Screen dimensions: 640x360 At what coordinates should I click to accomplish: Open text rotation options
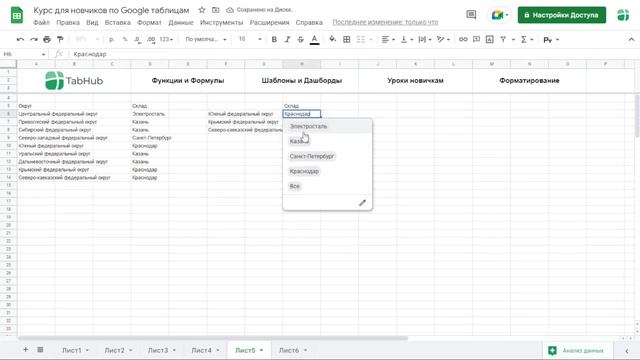click(443, 40)
